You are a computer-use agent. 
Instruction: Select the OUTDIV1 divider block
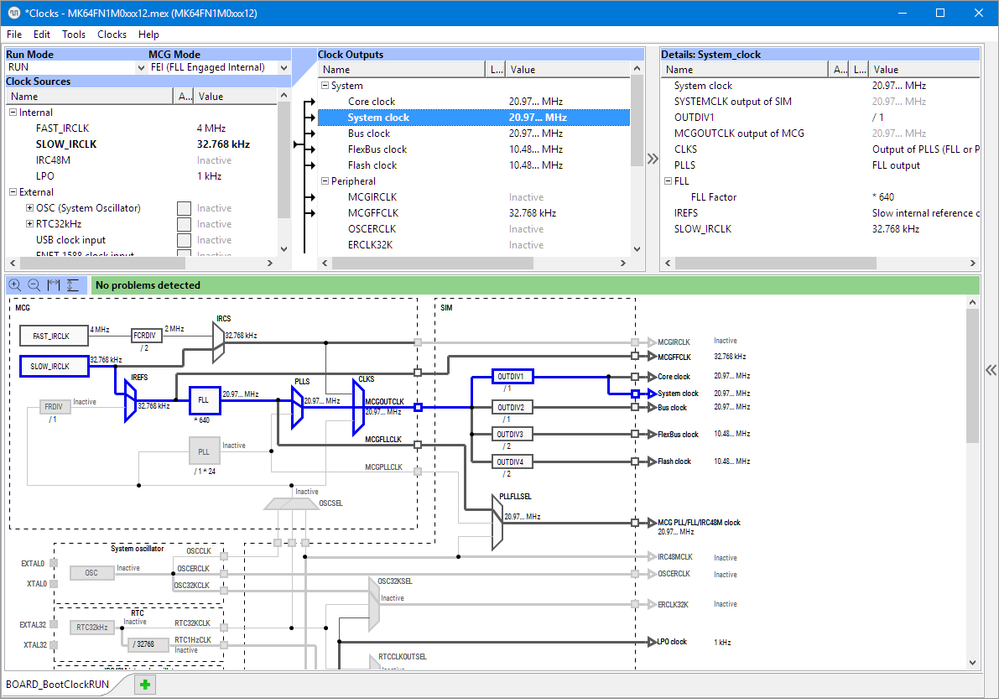[x=512, y=377]
